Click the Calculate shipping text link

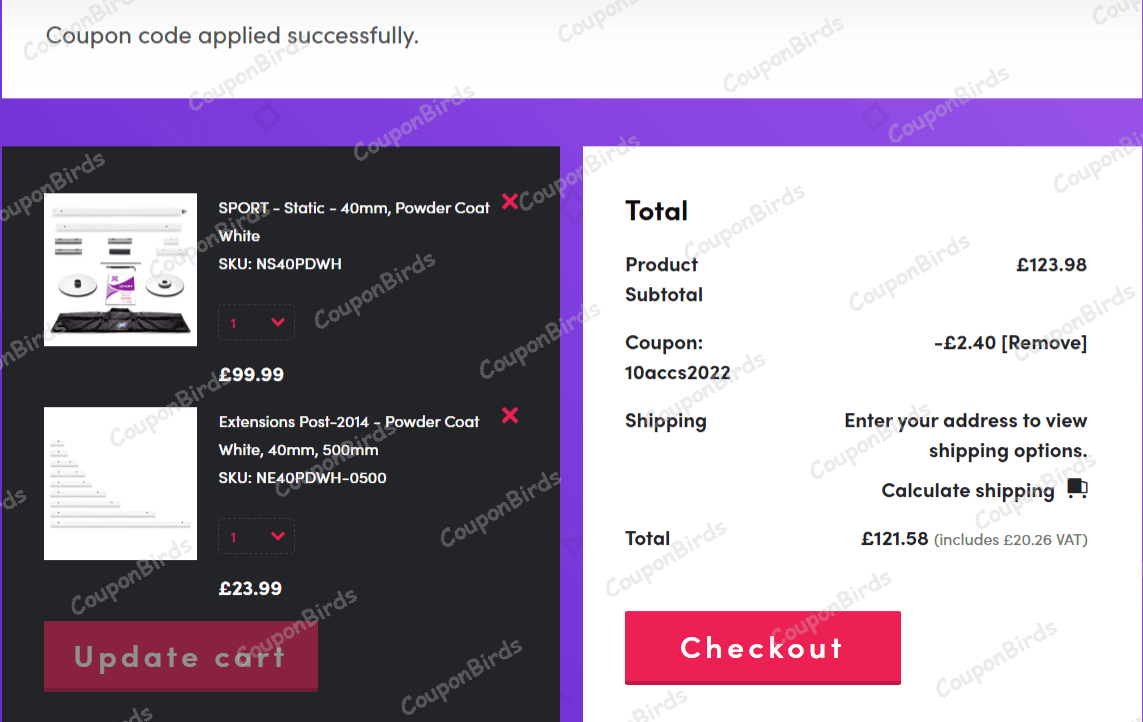pos(967,490)
